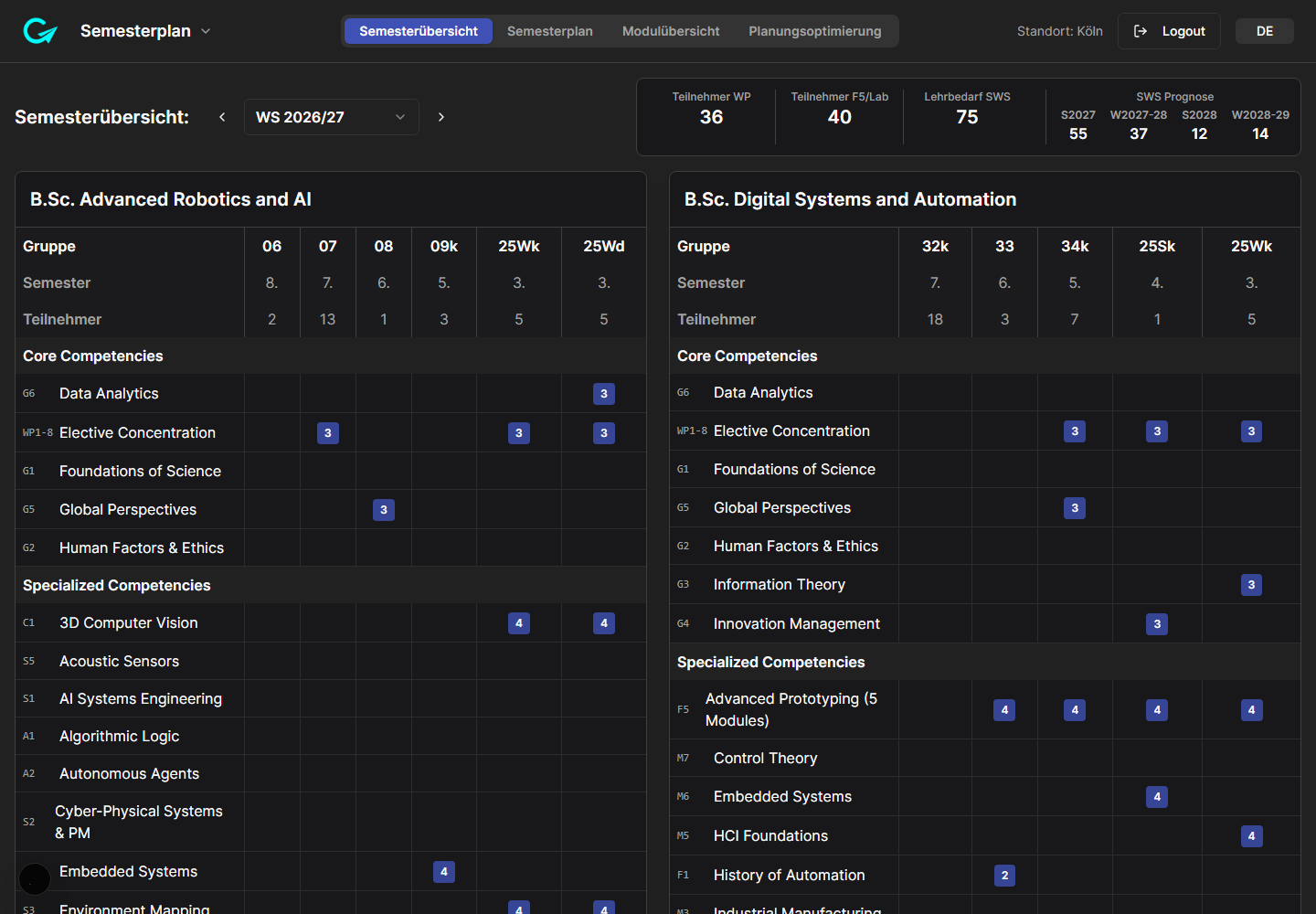Click the Lehrbedarf SWS value 75

coord(967,117)
